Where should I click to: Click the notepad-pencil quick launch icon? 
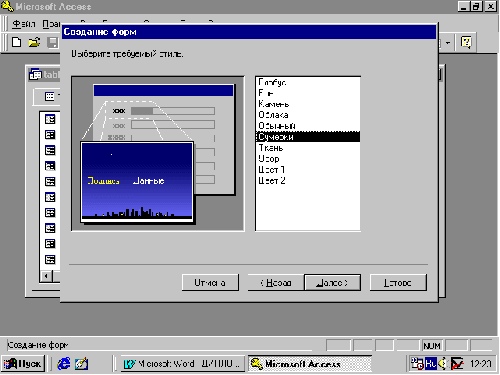coord(82,364)
